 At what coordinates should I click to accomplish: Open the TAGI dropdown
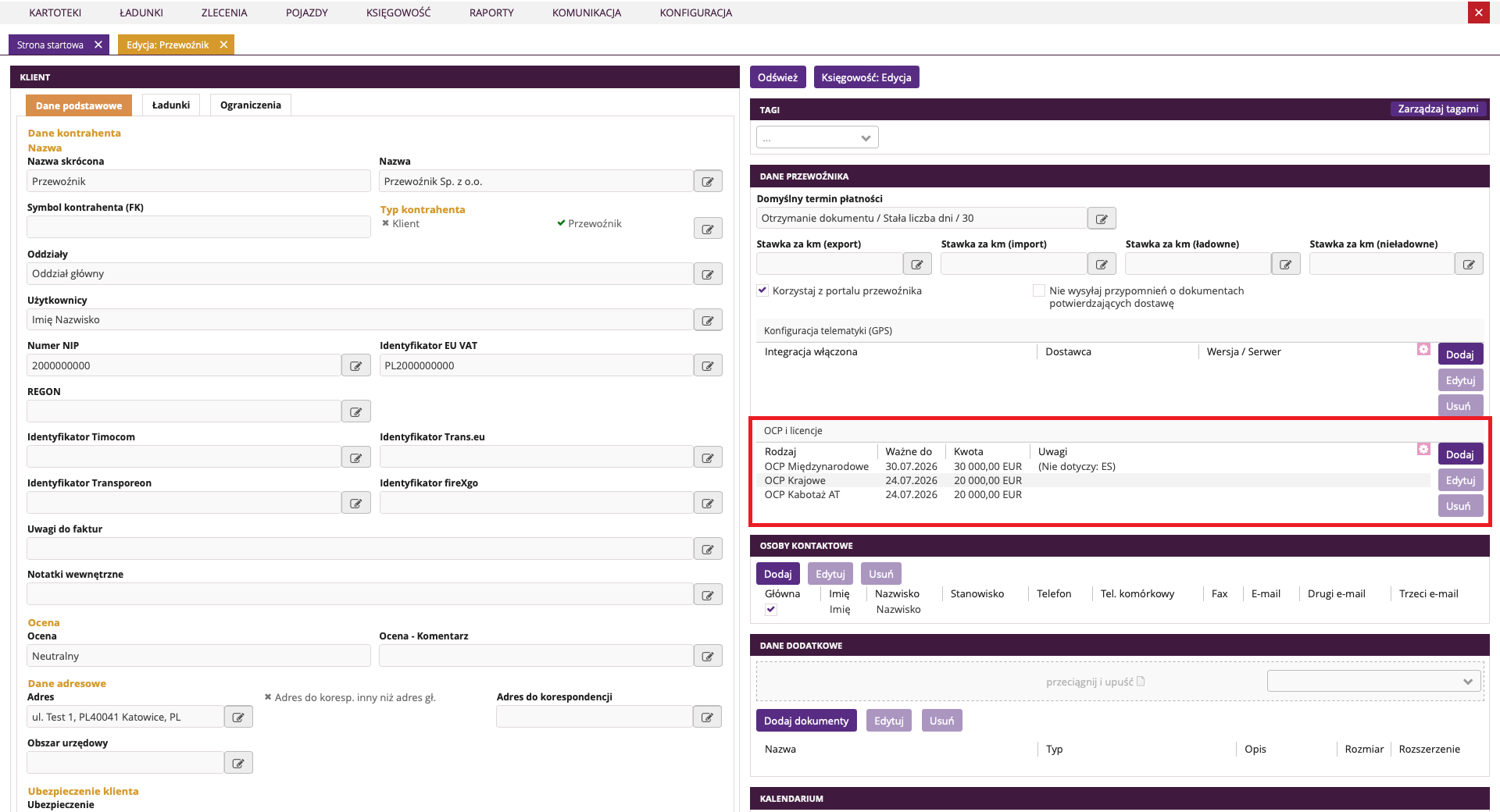[817, 137]
